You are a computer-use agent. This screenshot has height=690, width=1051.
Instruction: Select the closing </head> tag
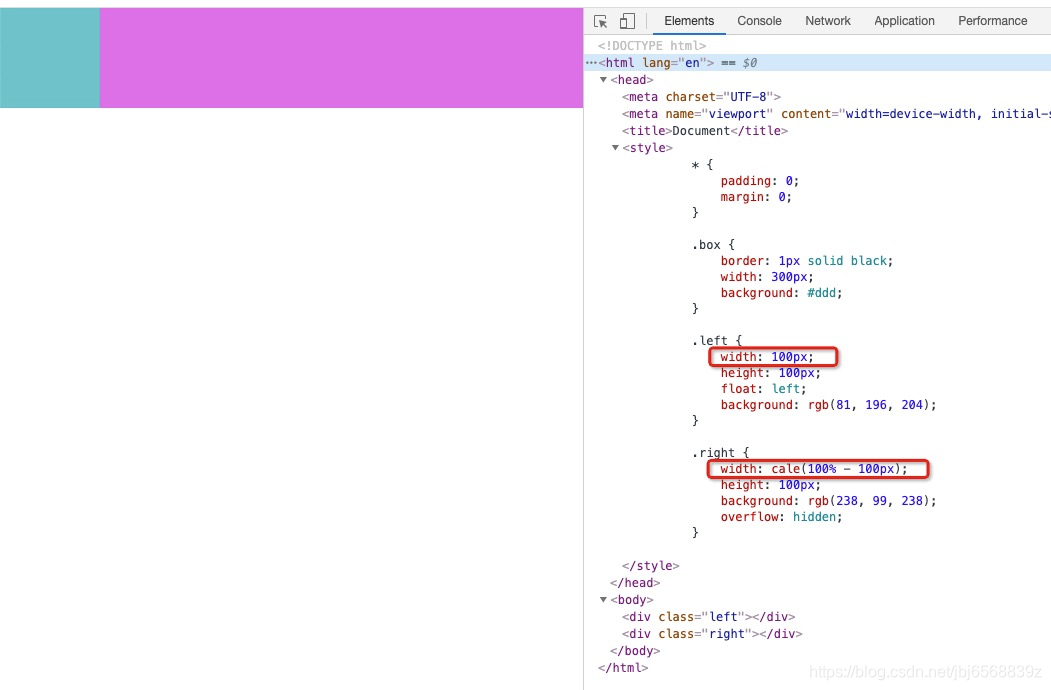(635, 583)
